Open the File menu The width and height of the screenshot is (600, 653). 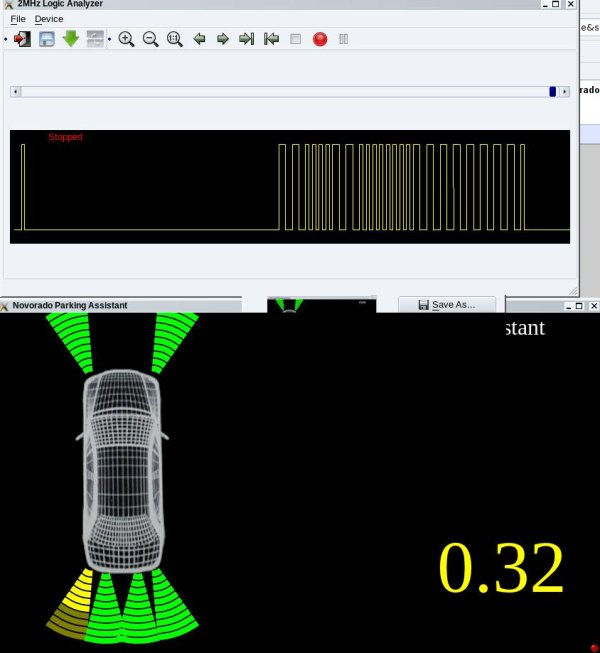[x=18, y=19]
